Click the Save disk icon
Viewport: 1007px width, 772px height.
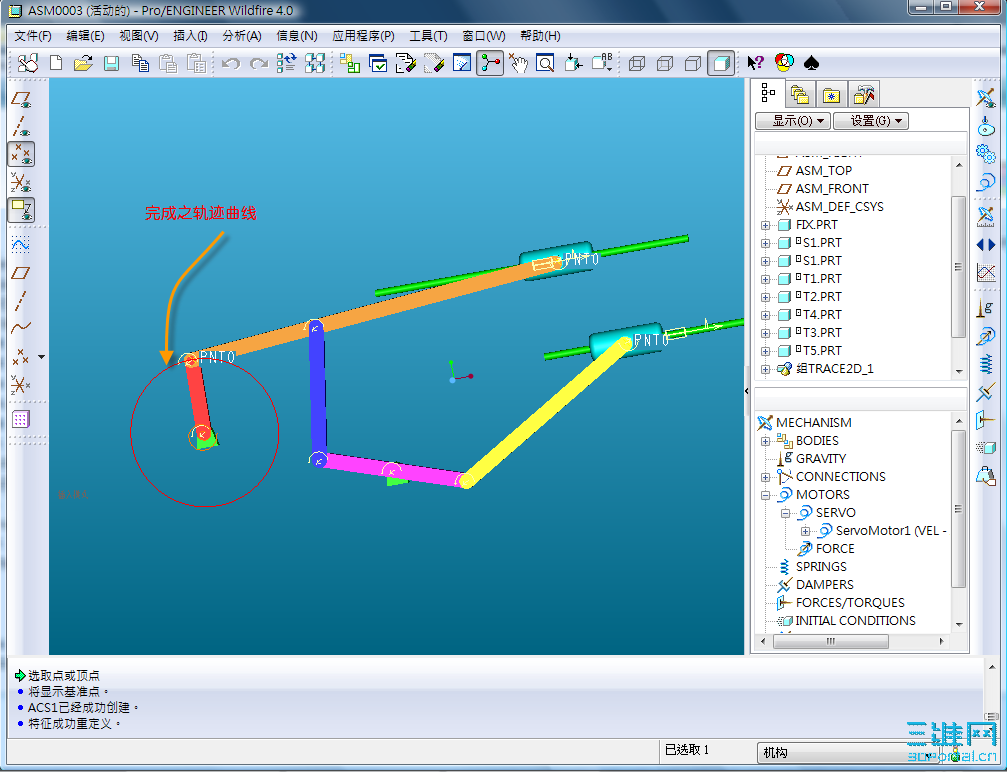(112, 63)
